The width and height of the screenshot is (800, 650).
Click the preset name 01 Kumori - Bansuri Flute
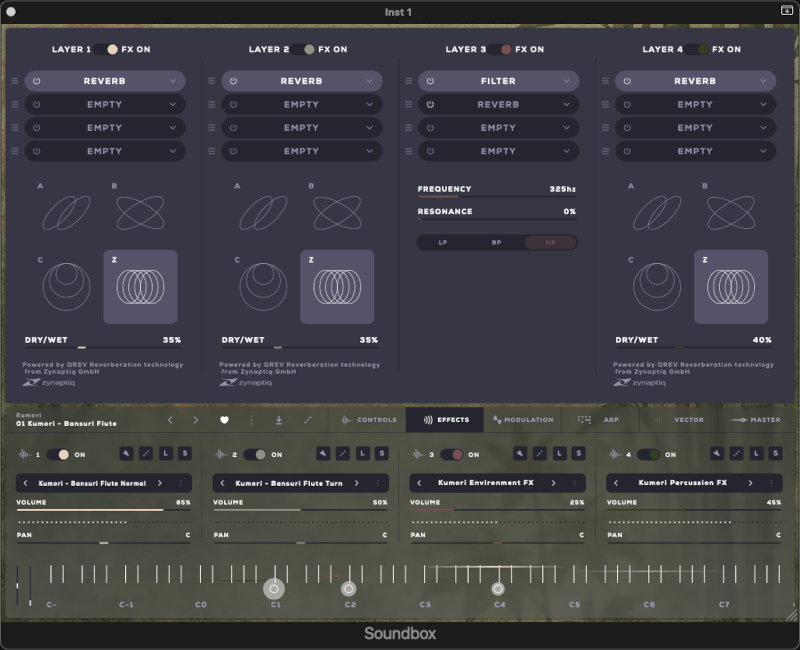(x=66, y=423)
